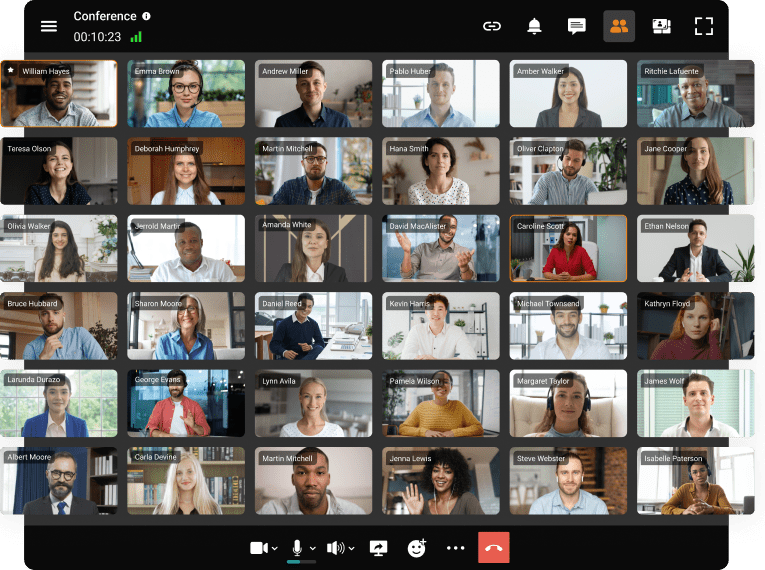Viewport: 765px width, 570px height.
Task: Open the hamburger menu
Action: point(49,26)
